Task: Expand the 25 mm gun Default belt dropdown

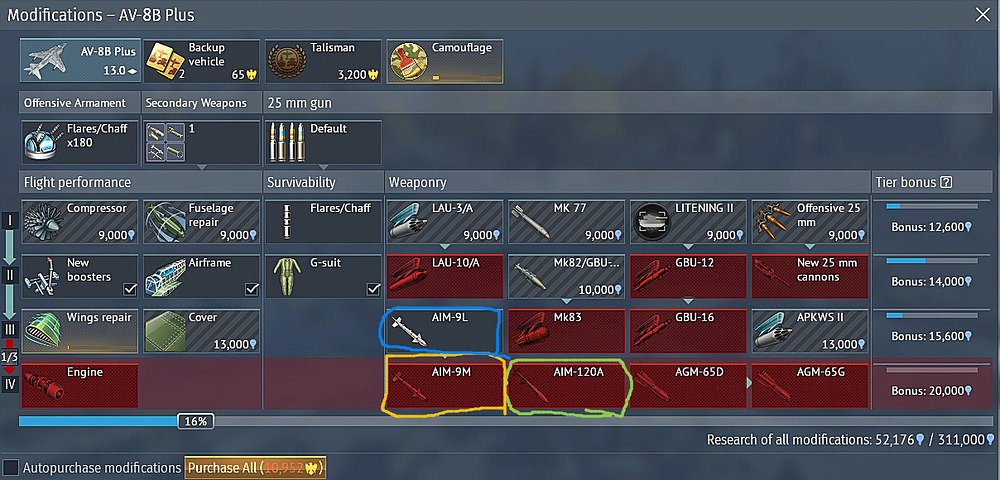Action: coord(323,168)
